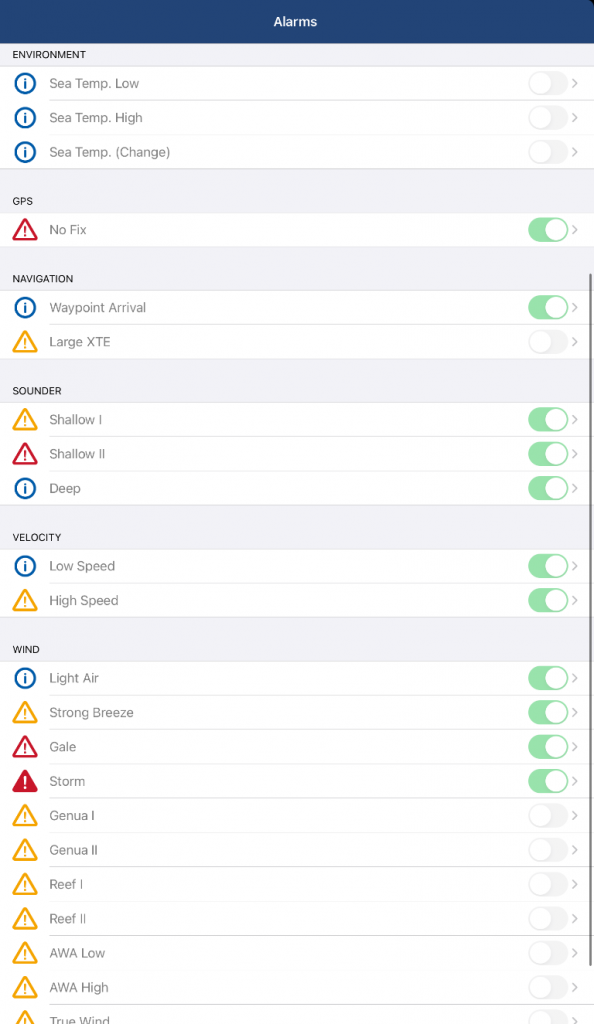
Task: Click the red alert icon beside Shallow II
Action: pyautogui.click(x=25, y=454)
